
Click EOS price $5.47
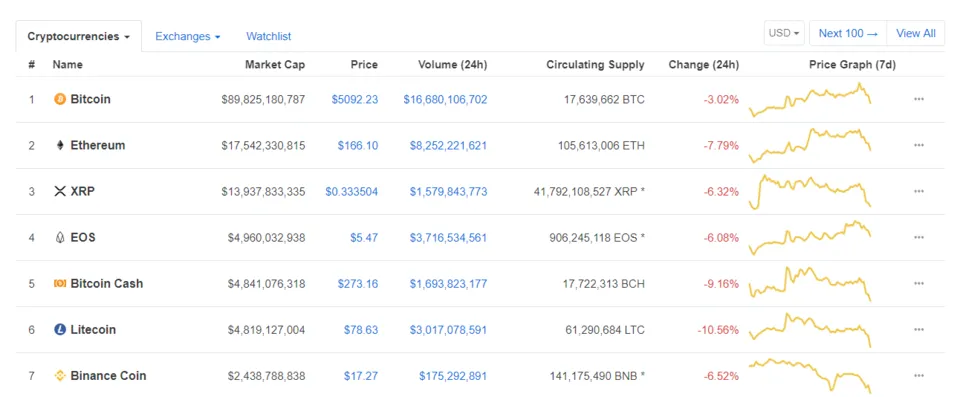click(x=364, y=238)
